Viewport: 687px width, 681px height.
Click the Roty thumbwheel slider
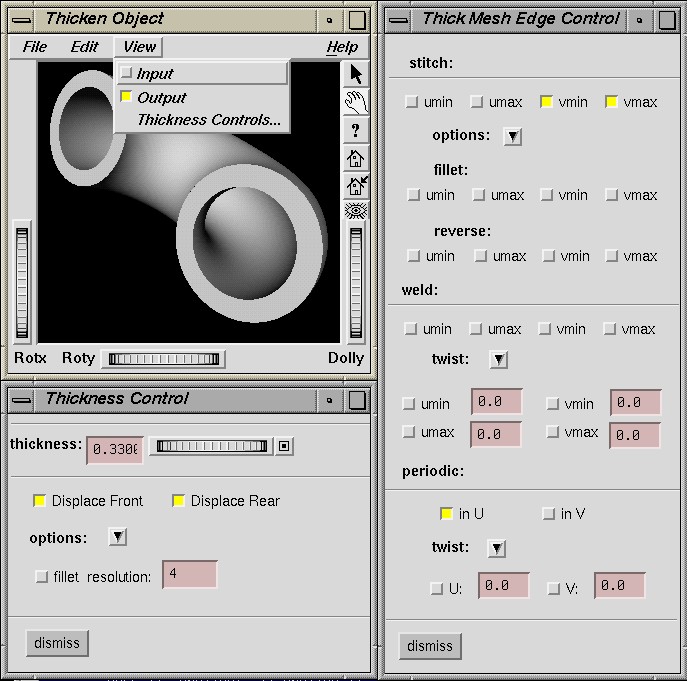(164, 359)
